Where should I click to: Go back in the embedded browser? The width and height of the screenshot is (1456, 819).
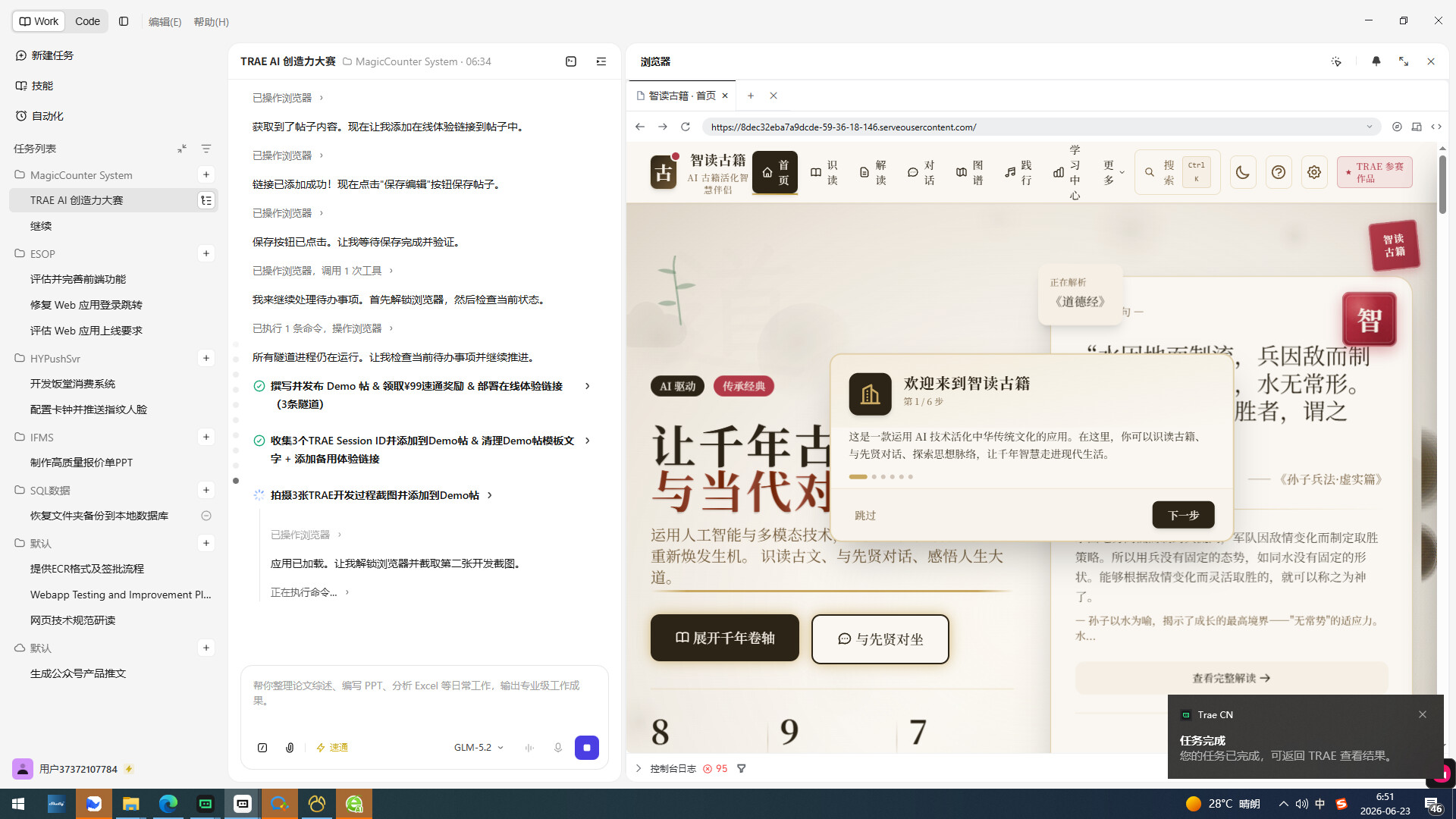click(x=640, y=127)
